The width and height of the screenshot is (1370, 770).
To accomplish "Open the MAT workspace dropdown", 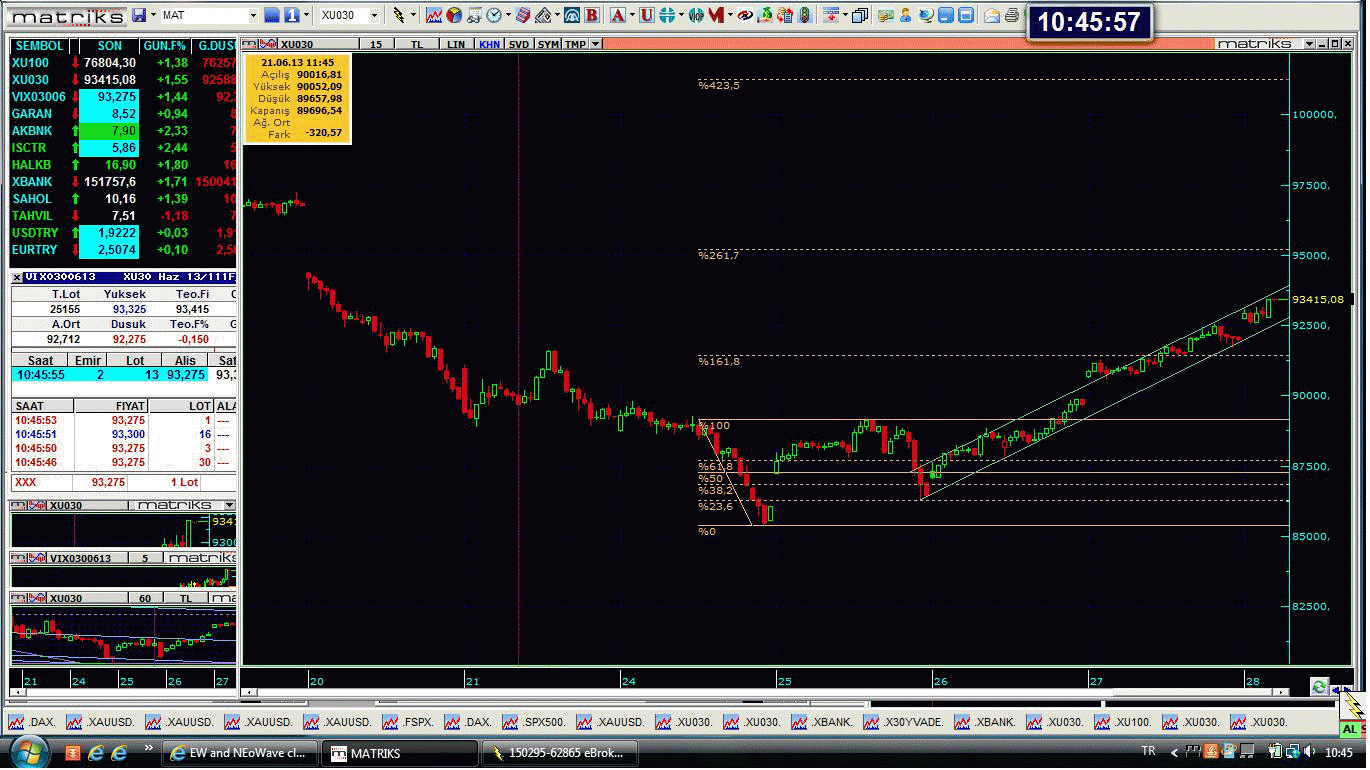I will [x=253, y=16].
